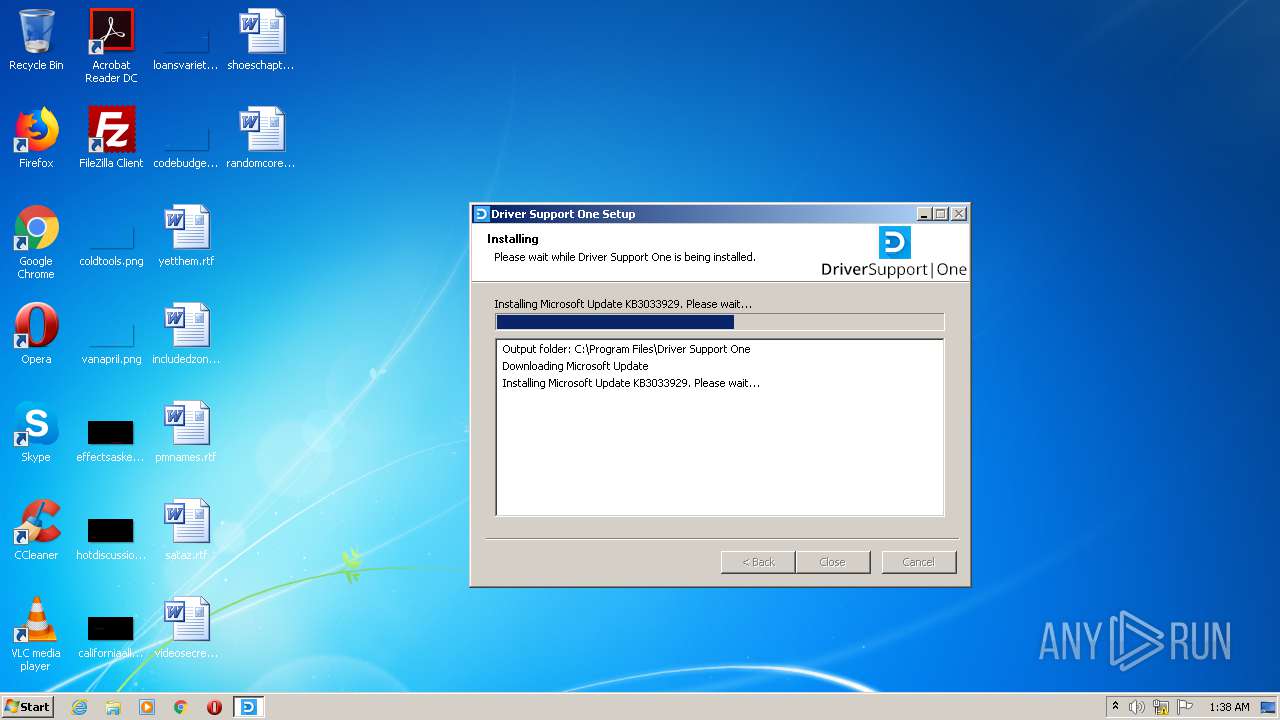The image size is (1280, 720).
Task: Select the includedzon document icon
Action: pos(186,334)
